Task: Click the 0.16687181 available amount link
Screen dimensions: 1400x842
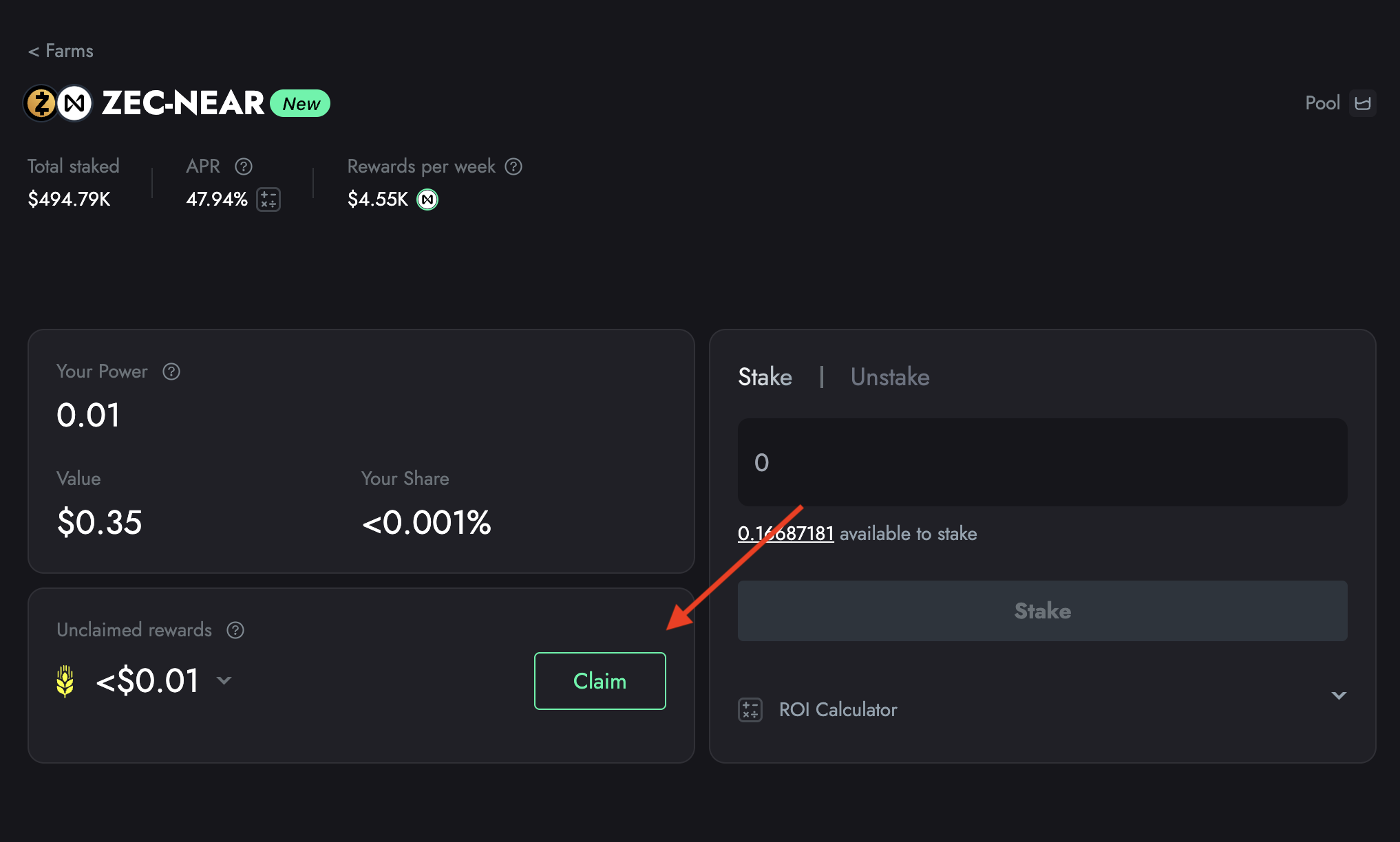Action: click(x=785, y=534)
